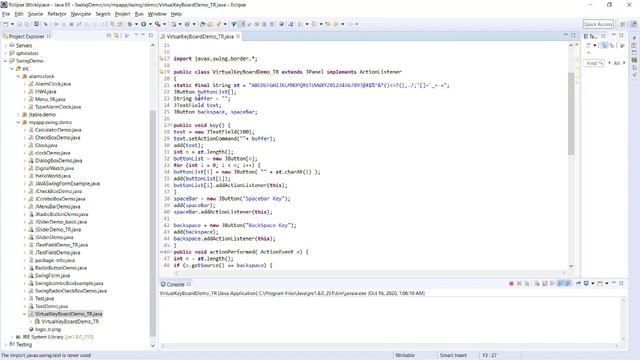The width and height of the screenshot is (640, 360).
Task: Click the Search flashlight toolbar icon
Action: [218, 24]
